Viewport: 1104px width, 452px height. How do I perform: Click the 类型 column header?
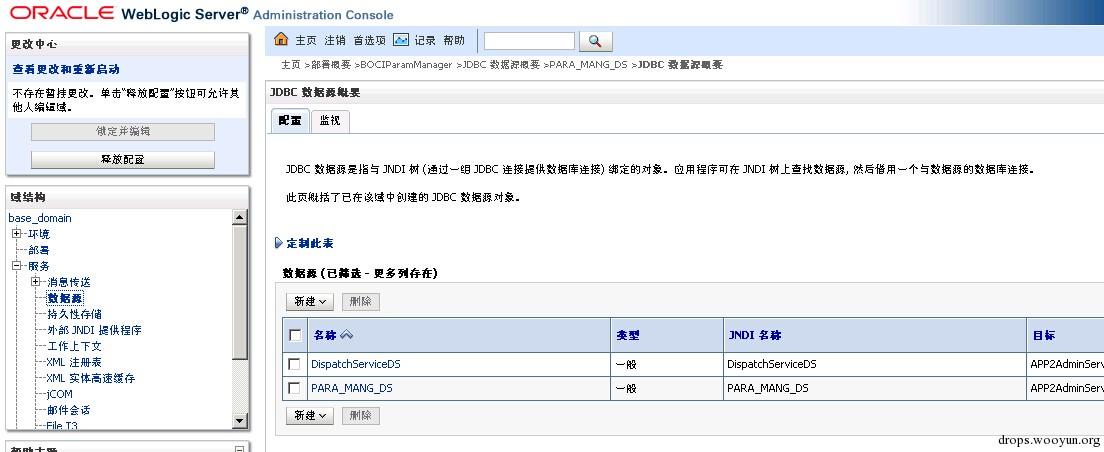click(627, 335)
